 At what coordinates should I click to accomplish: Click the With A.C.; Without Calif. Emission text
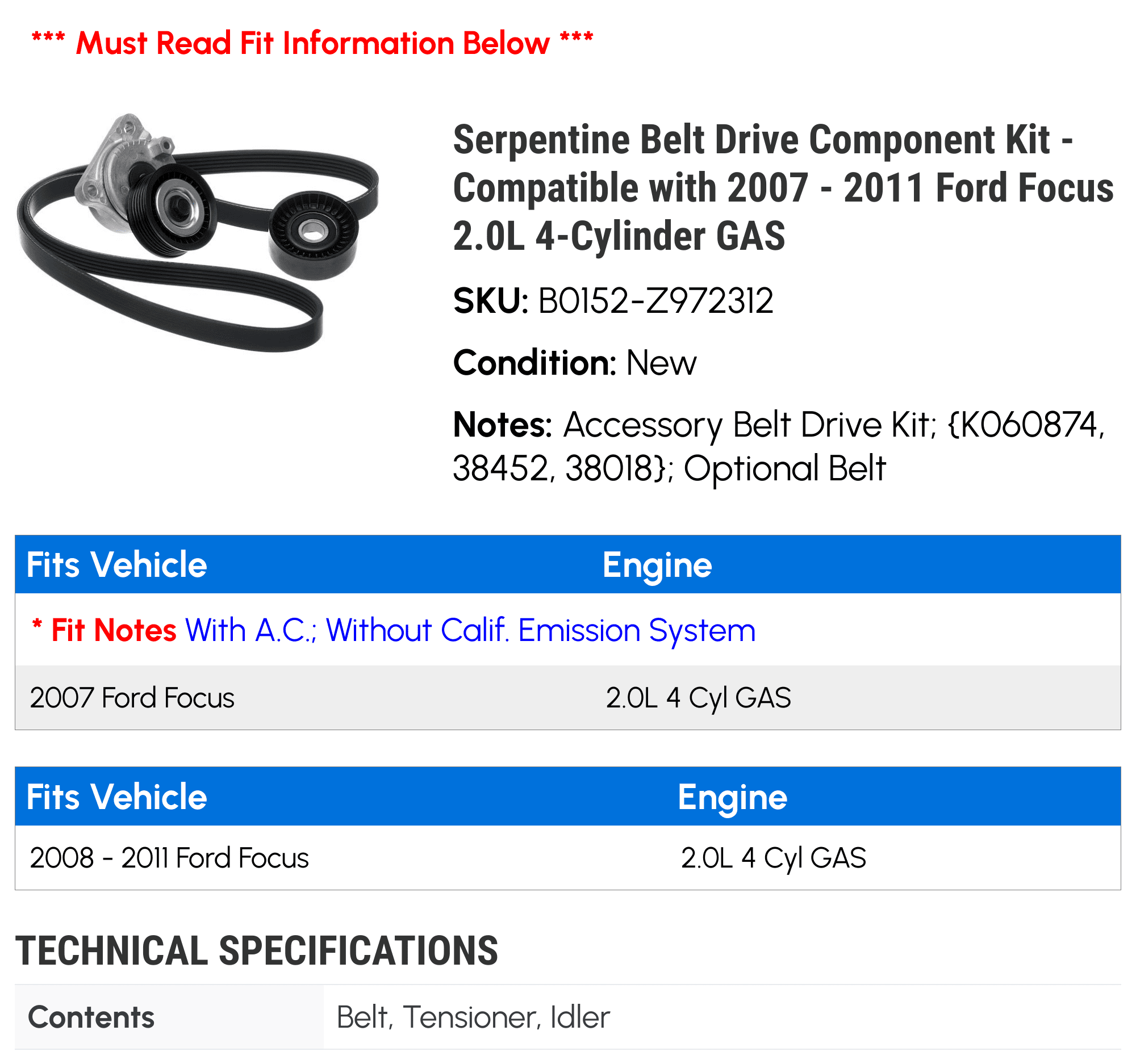[470, 631]
